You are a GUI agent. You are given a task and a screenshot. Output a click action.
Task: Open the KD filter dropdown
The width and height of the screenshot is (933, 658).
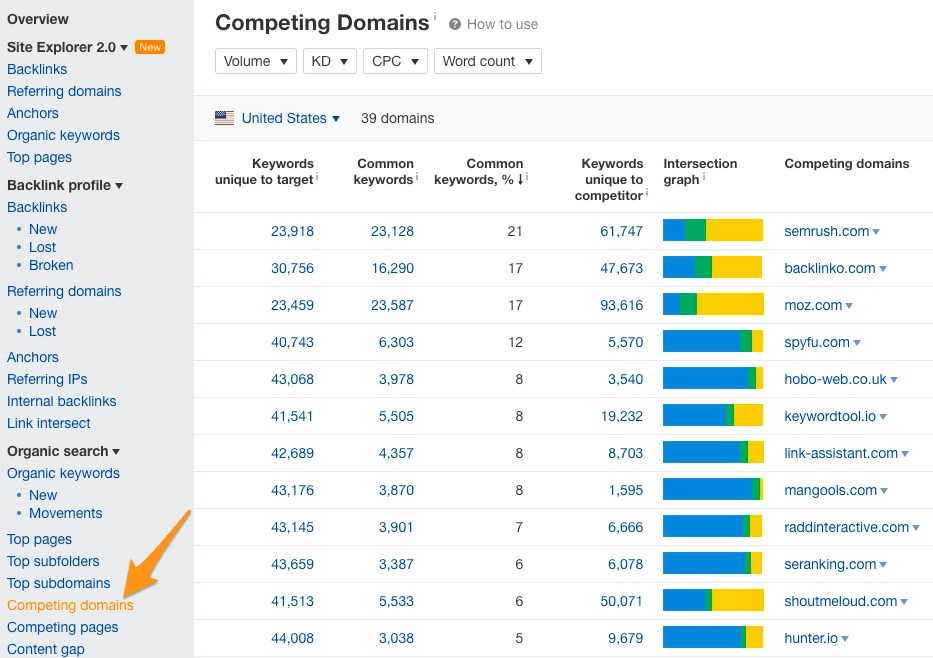[x=330, y=61]
